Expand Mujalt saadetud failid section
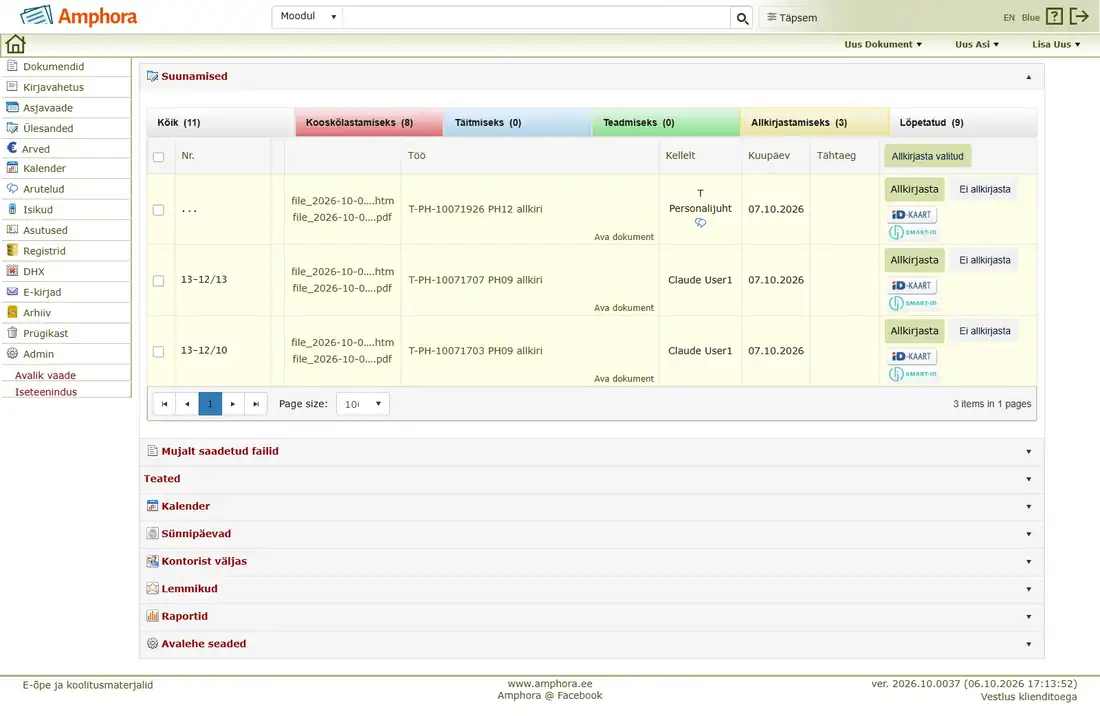 591,452
